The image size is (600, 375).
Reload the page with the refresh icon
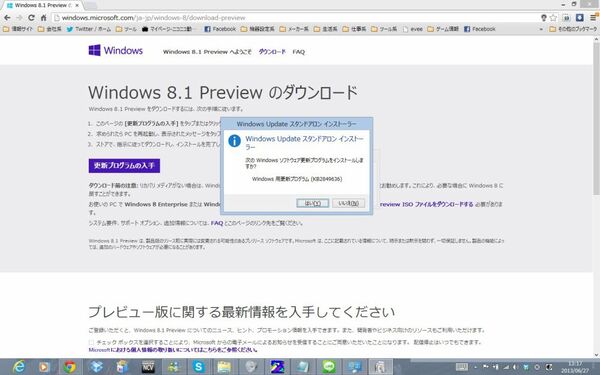[31, 18]
